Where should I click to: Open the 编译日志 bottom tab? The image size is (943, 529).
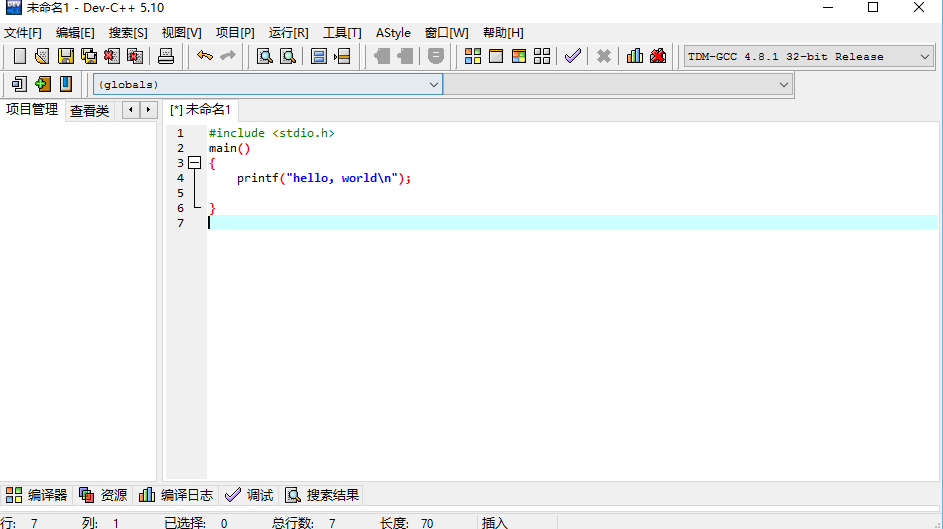click(x=176, y=495)
